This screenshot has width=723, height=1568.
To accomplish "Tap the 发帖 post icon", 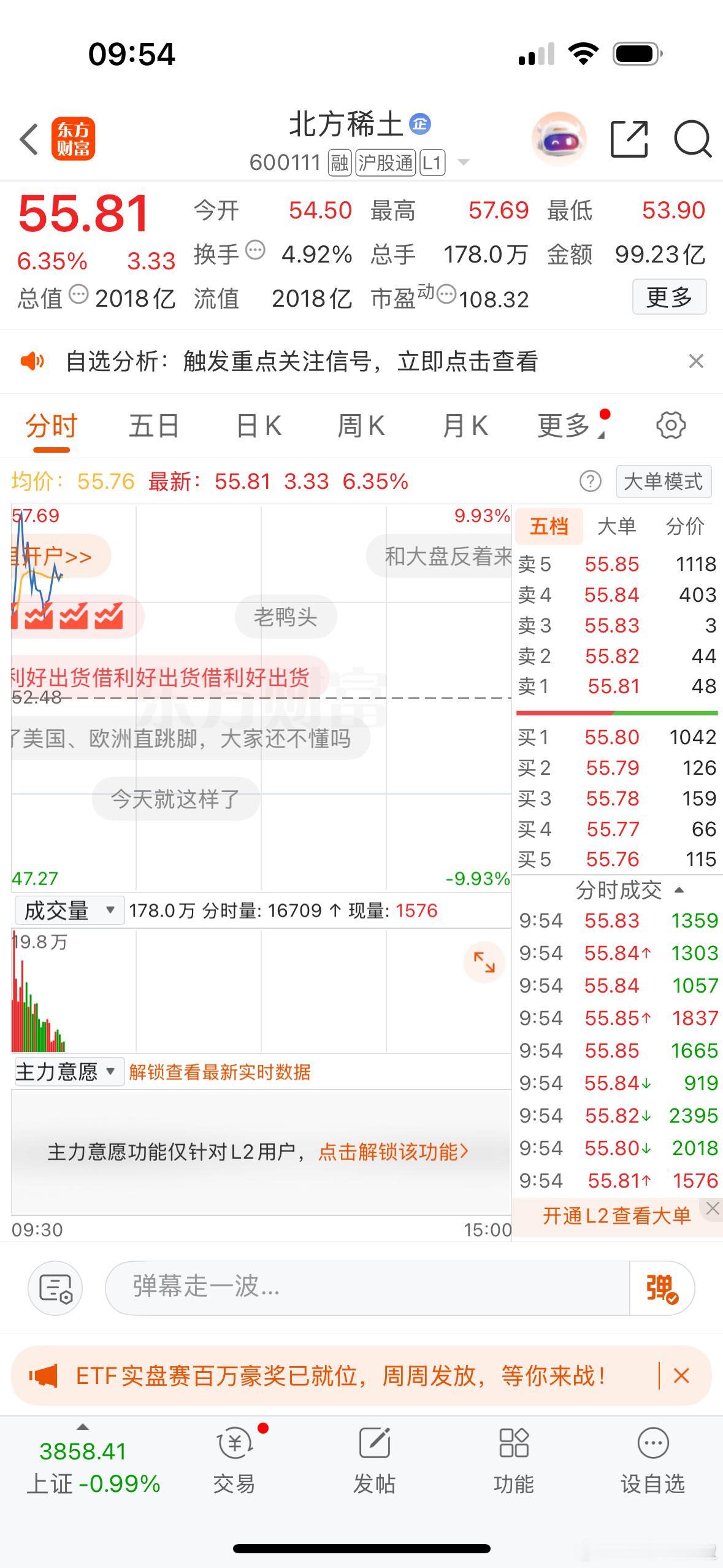I will pyautogui.click(x=374, y=1461).
